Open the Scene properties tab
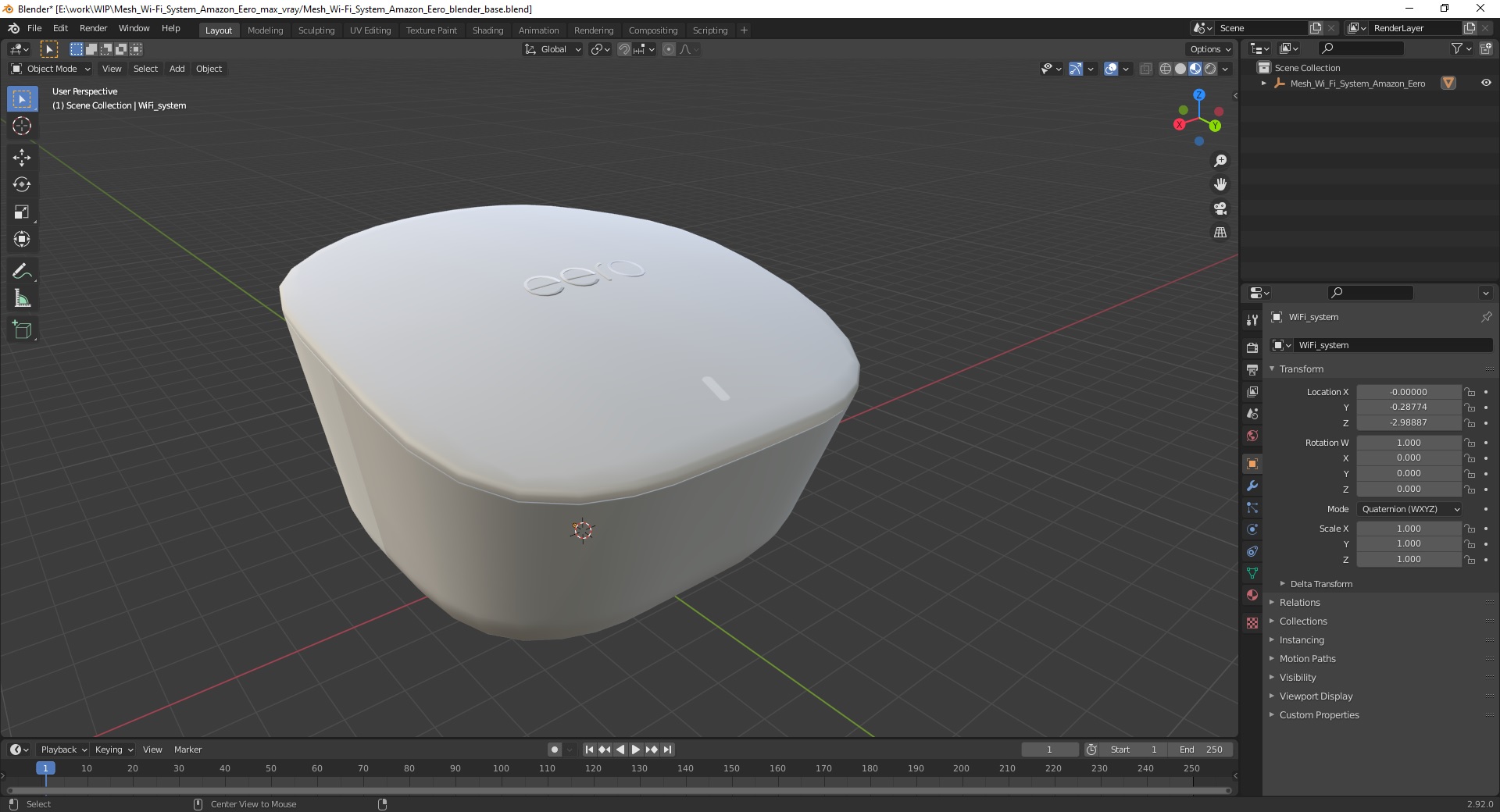1500x812 pixels. (x=1252, y=413)
